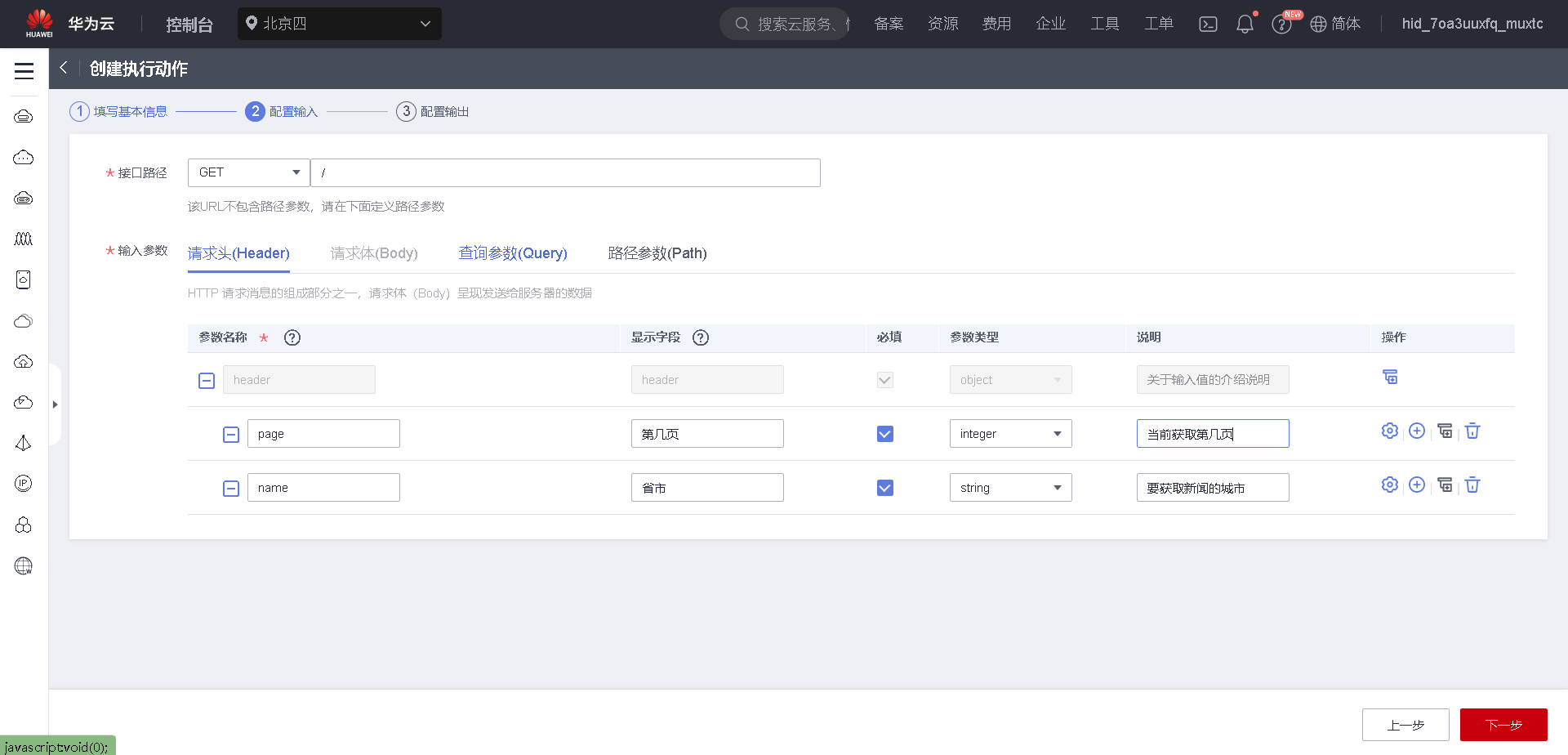This screenshot has height=755, width=1568.
Task: Focus the cloud service search box
Action: (785, 24)
